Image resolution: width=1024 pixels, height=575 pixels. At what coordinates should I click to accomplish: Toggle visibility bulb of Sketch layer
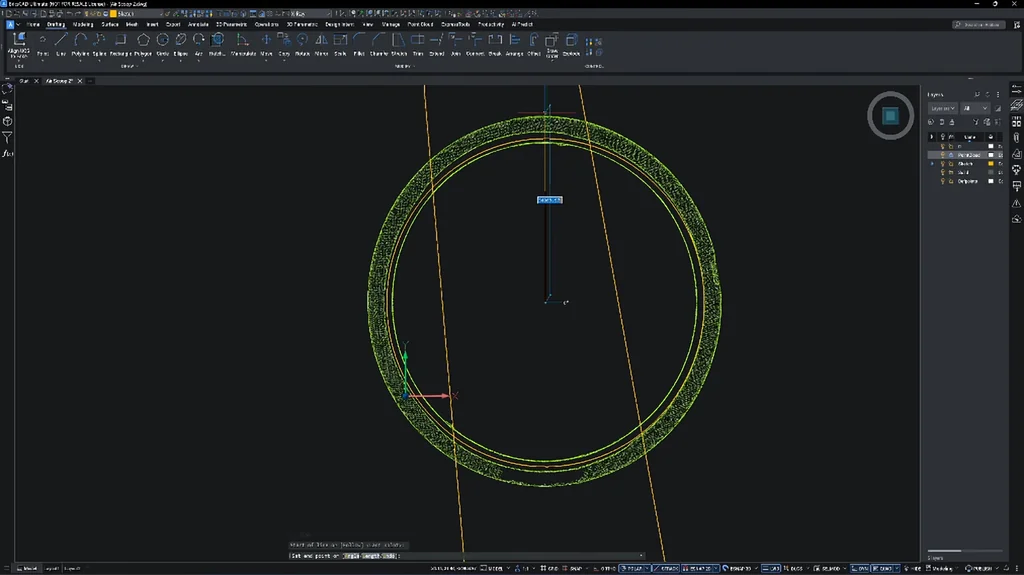click(x=942, y=163)
